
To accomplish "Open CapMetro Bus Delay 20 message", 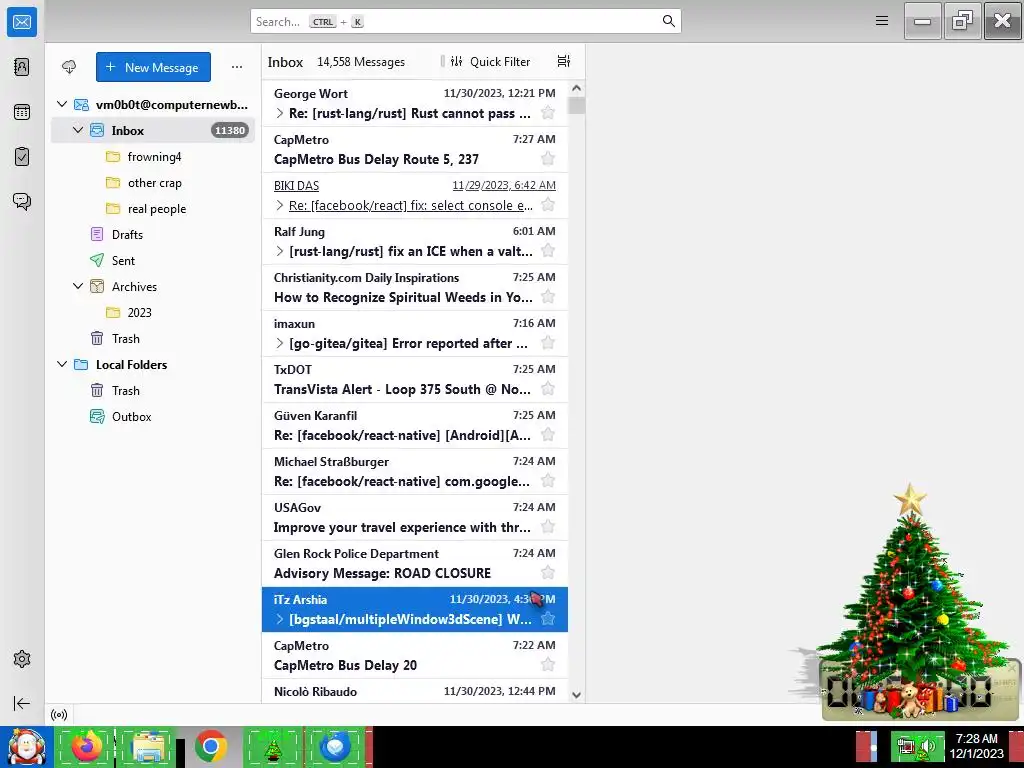I will pyautogui.click(x=415, y=656).
